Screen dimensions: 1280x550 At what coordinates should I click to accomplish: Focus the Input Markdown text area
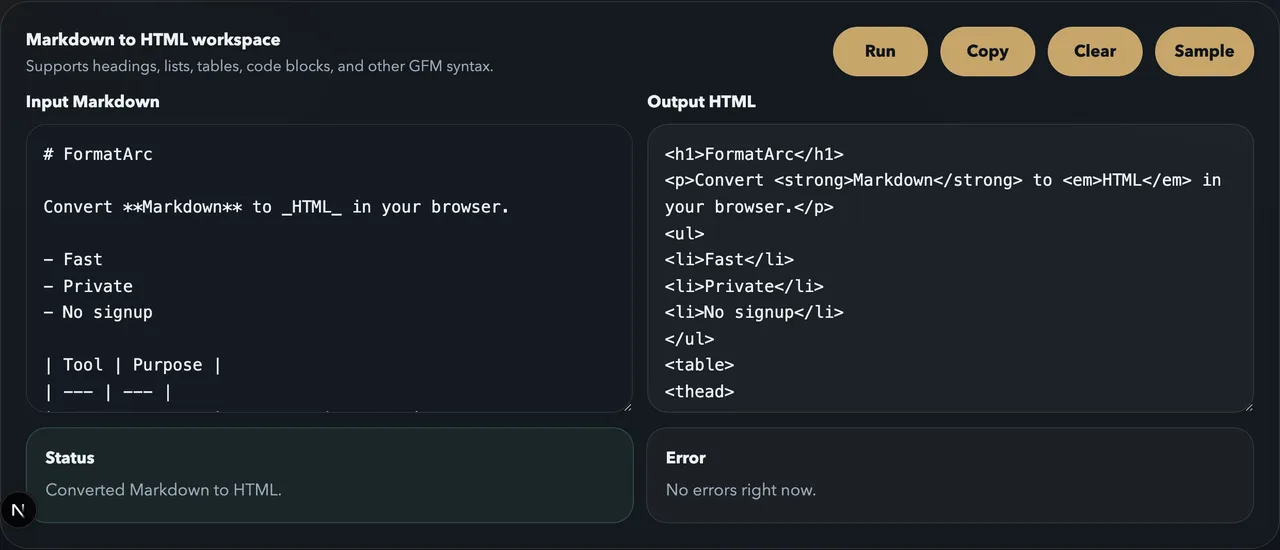[329, 268]
